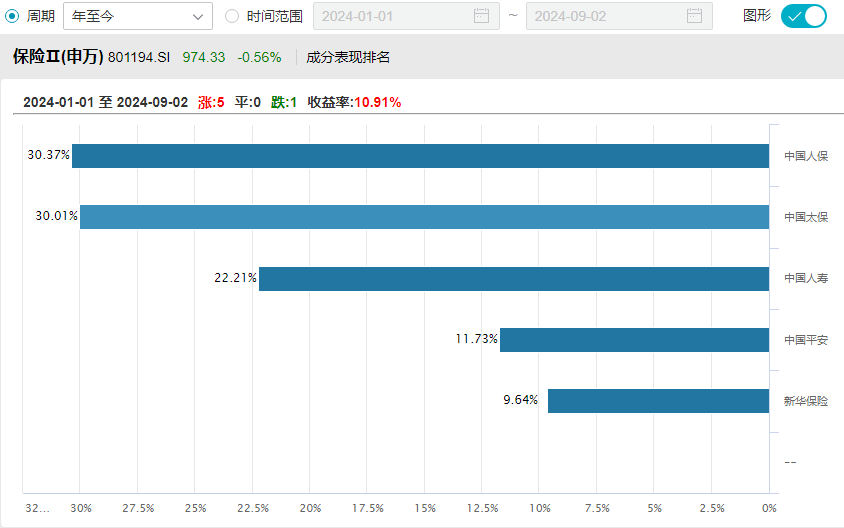Click the 成分表现排名 label

[348, 57]
